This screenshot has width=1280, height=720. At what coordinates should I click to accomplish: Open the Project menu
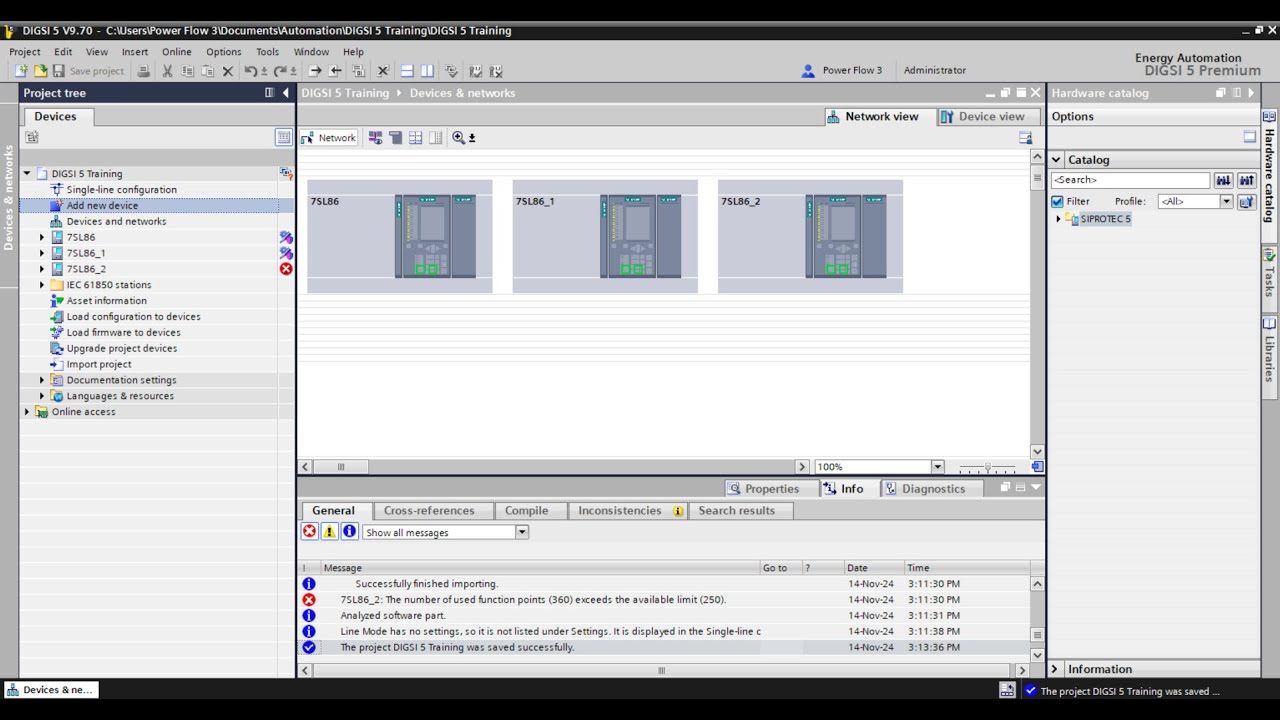(x=25, y=52)
